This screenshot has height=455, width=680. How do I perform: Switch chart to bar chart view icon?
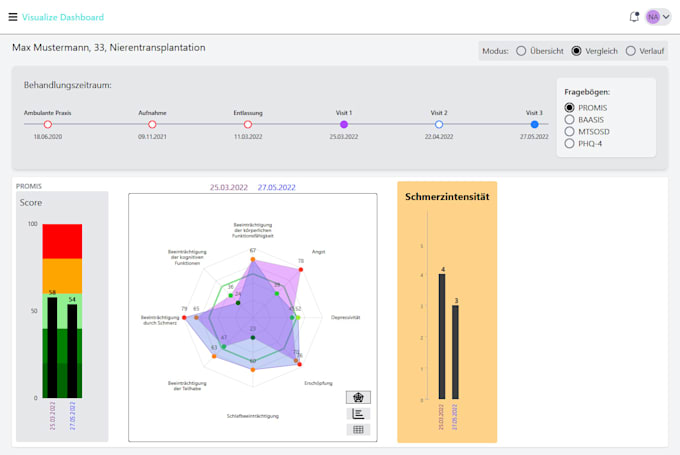pyautogui.click(x=358, y=413)
